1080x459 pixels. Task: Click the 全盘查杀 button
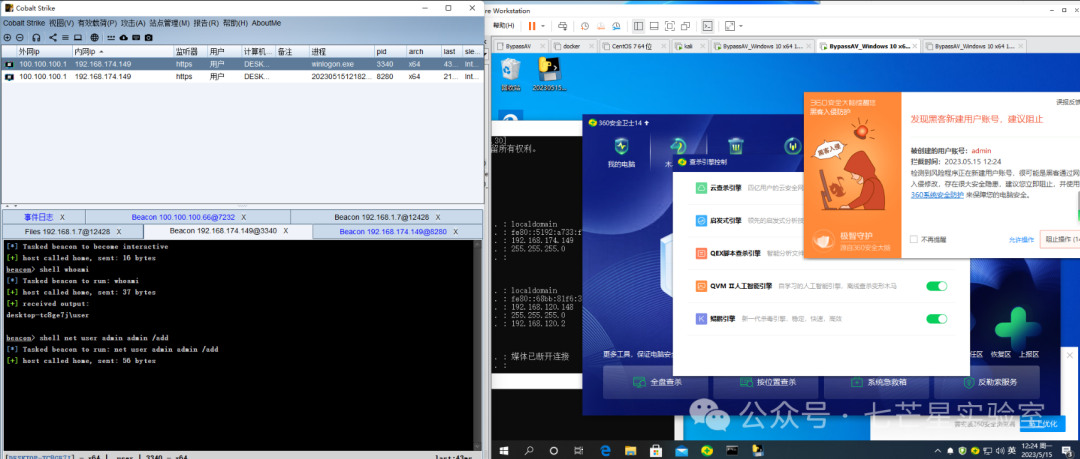pyautogui.click(x=656, y=382)
